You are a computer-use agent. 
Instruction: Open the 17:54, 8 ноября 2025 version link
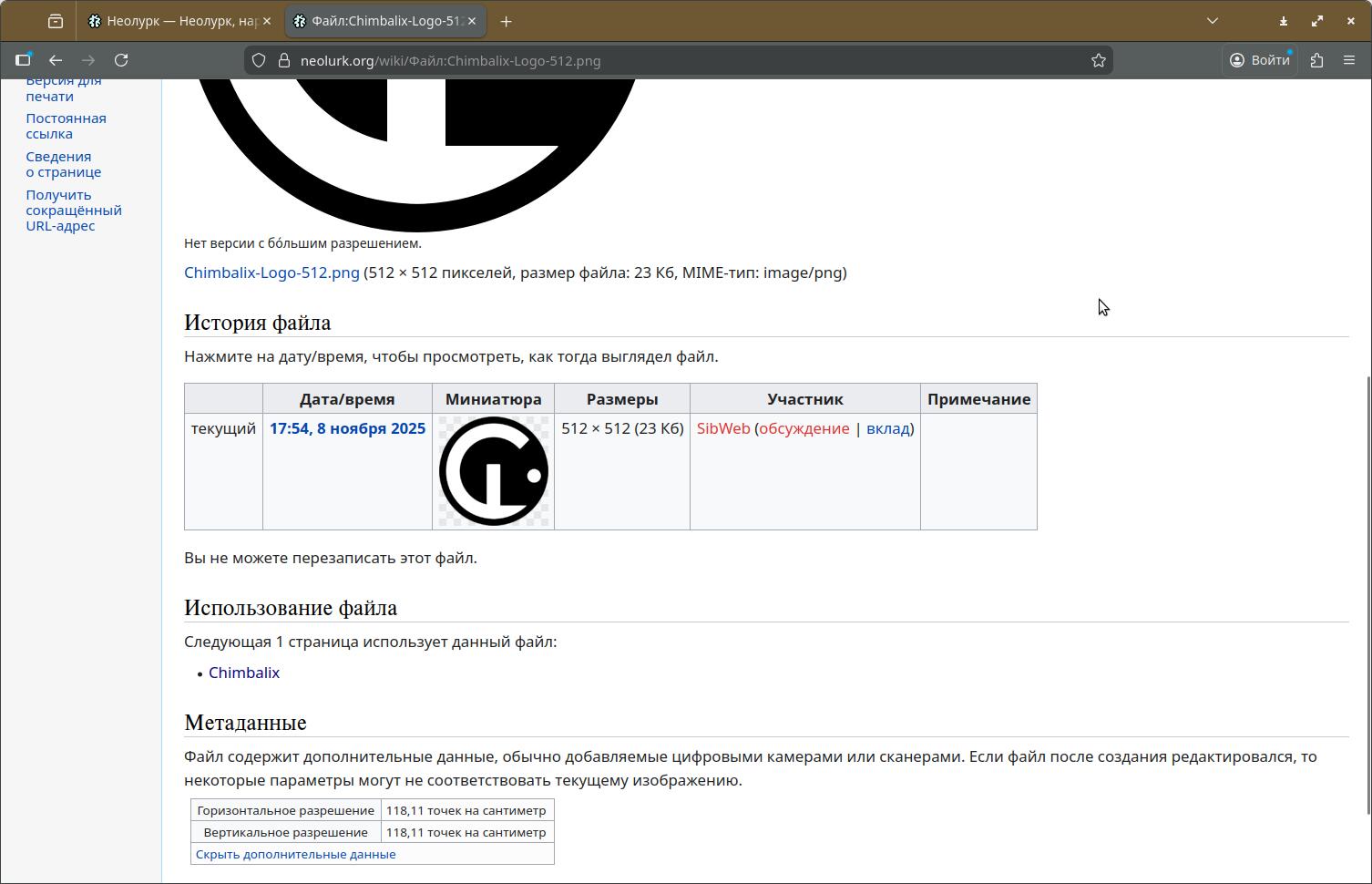[x=347, y=428]
